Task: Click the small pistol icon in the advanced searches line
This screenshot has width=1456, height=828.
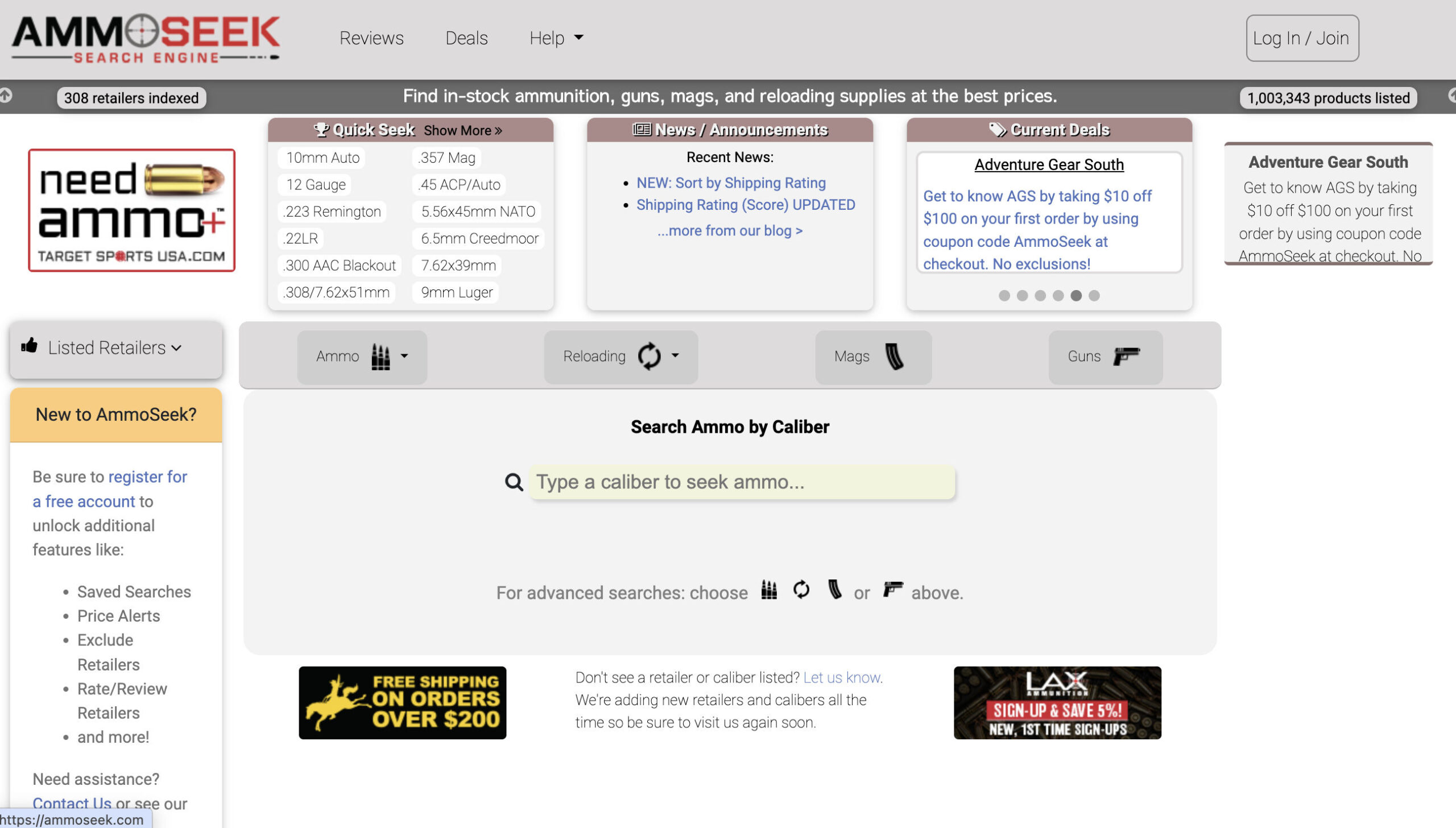Action: pos(893,589)
